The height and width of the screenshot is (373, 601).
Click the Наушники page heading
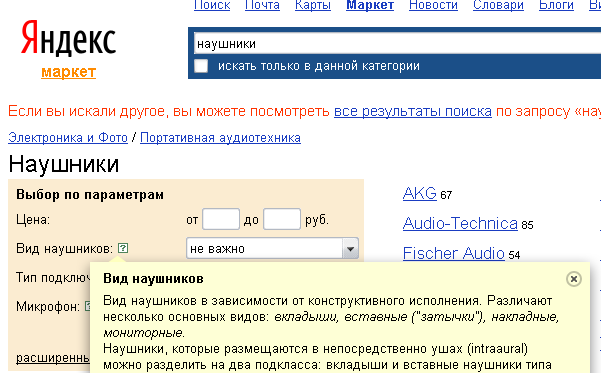pos(64,164)
